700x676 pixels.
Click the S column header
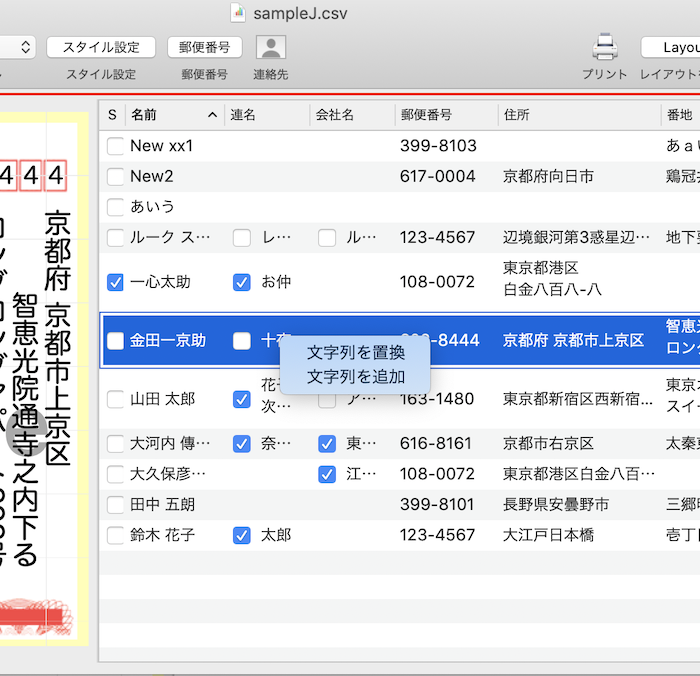tap(112, 115)
